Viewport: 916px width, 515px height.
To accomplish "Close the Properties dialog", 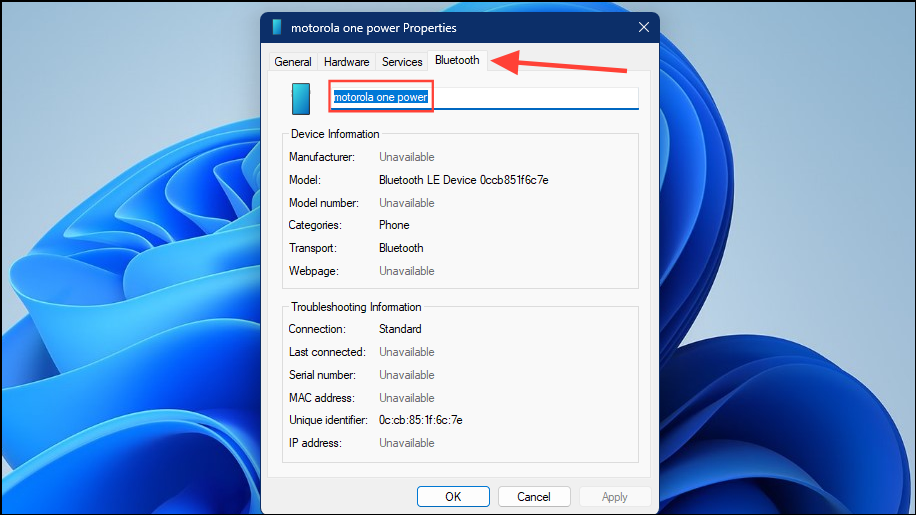I will point(644,27).
